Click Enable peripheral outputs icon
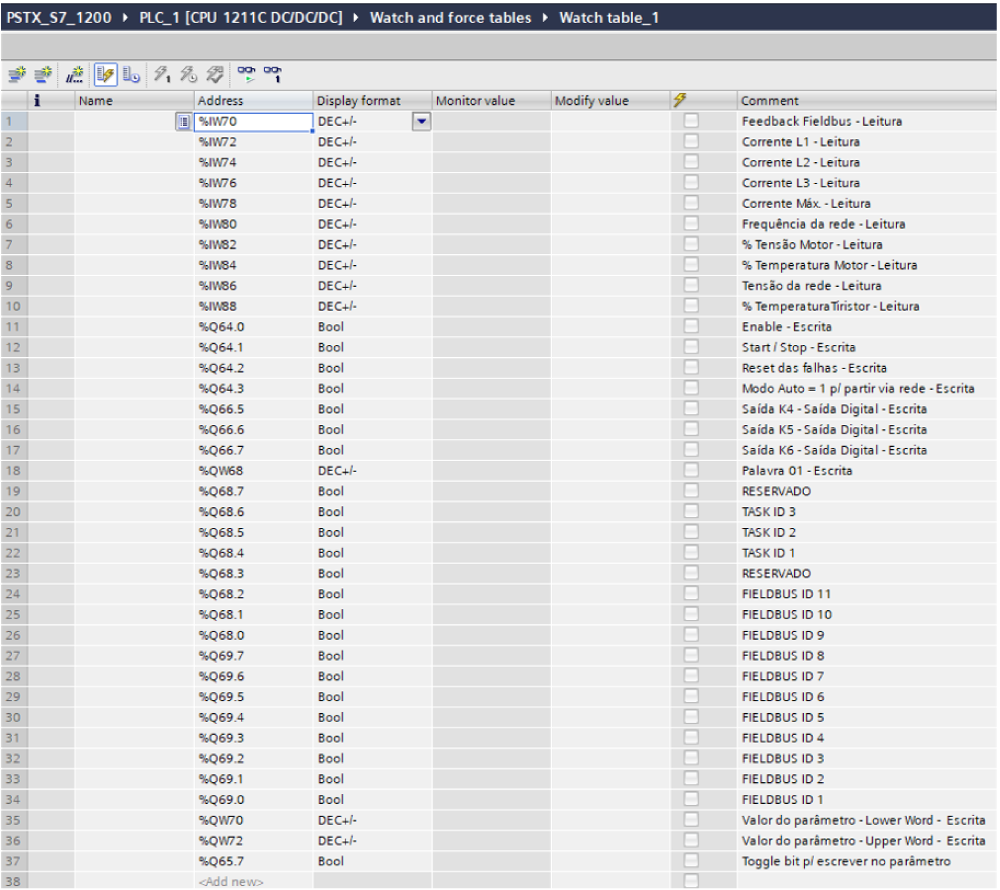 (215, 75)
